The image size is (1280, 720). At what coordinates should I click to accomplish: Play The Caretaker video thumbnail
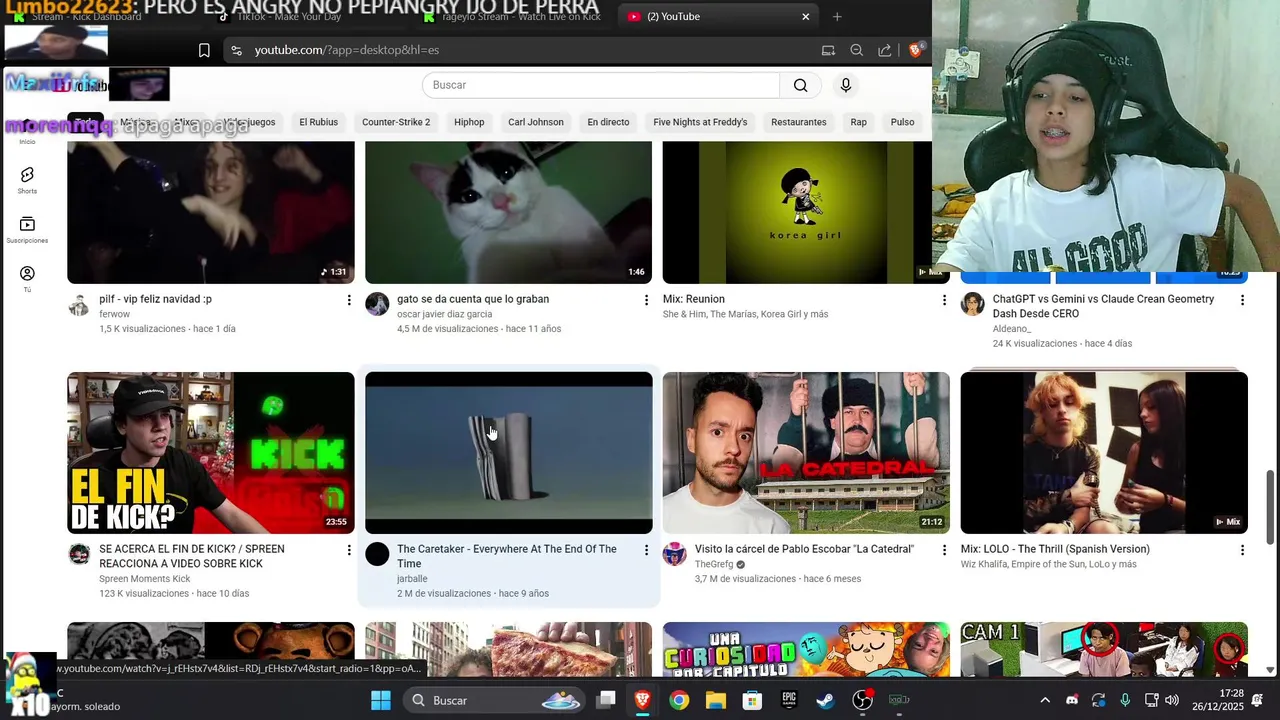[508, 453]
